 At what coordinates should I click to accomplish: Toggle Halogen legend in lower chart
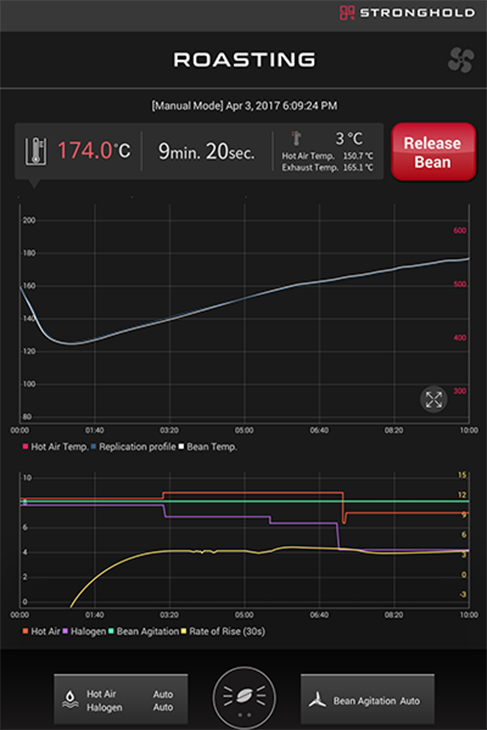[84, 632]
